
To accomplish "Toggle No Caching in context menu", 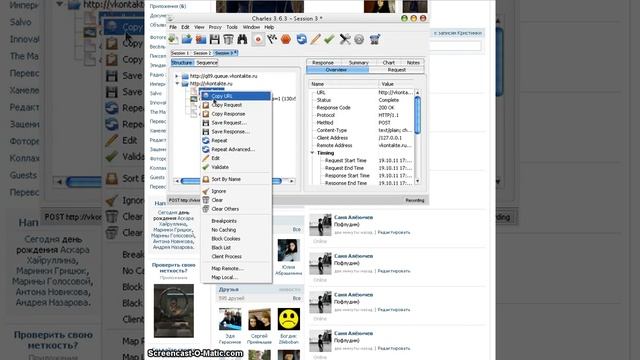I will (236, 230).
